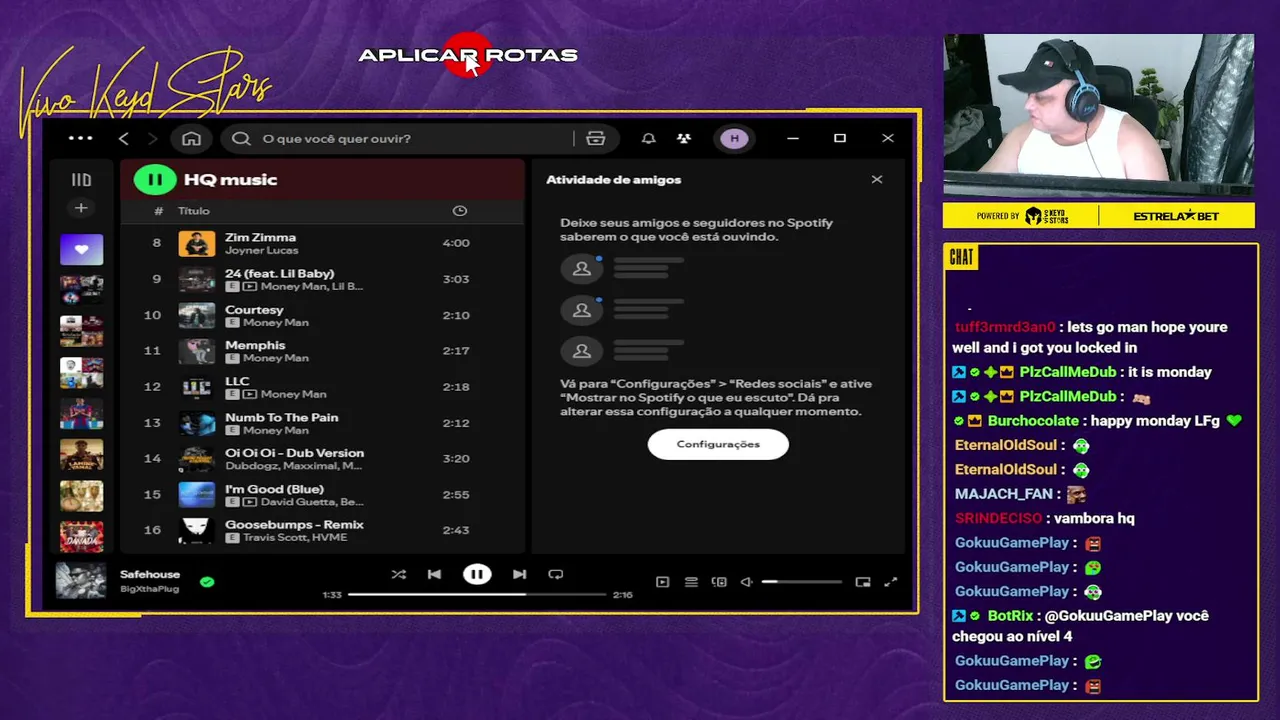Focus the 'O que você quer ouvir?' search field

(400, 138)
